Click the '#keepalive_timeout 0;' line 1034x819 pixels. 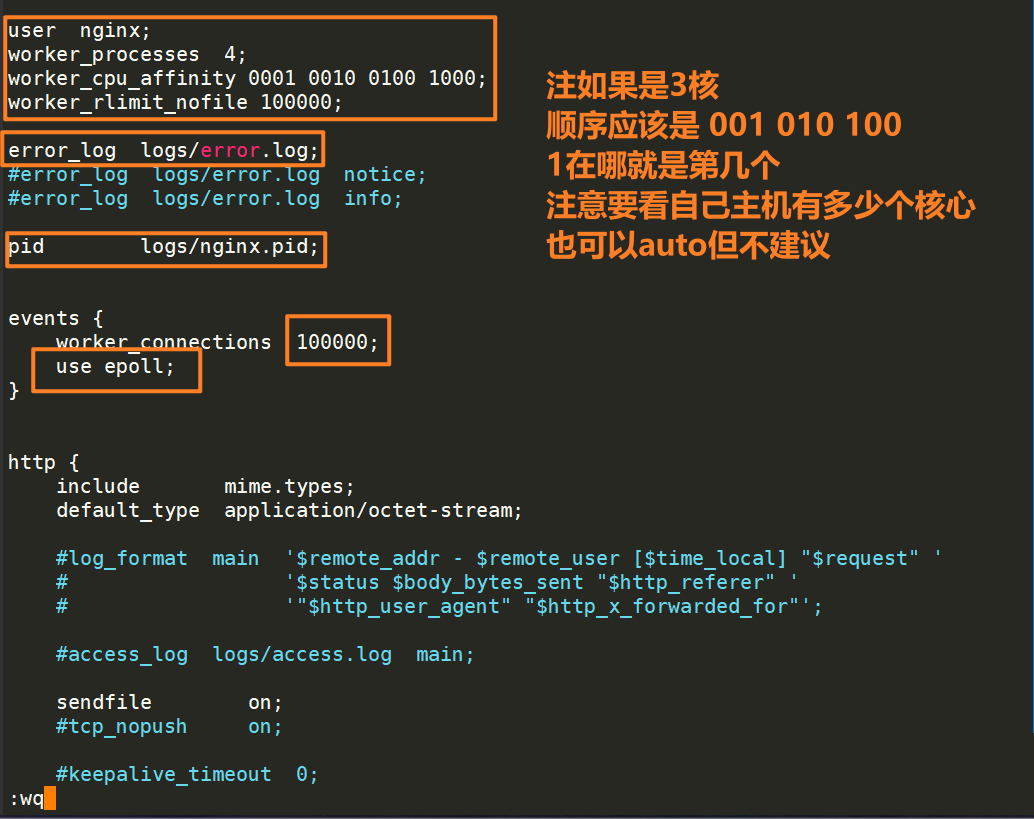coord(187,774)
